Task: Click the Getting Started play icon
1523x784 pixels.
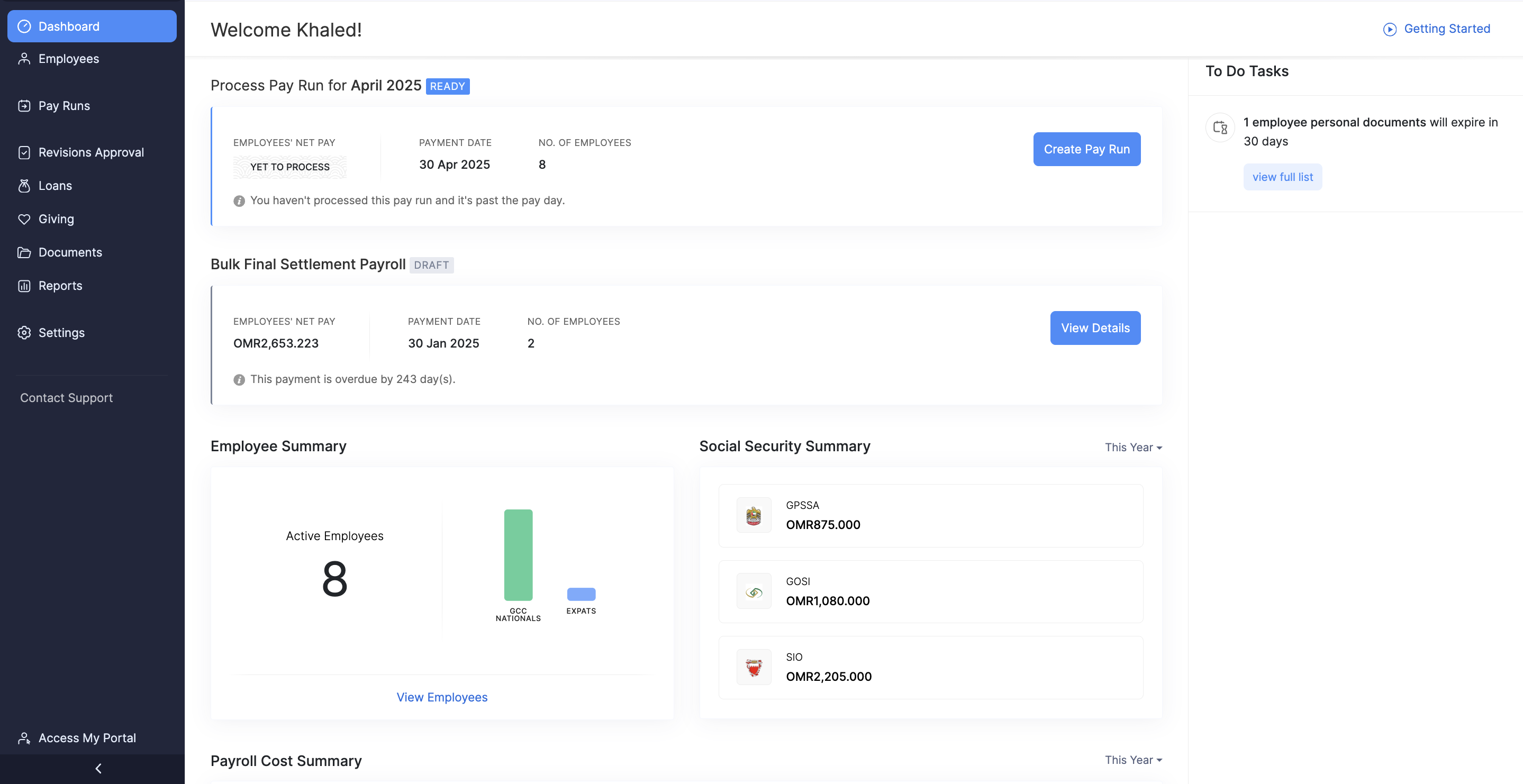Action: [1390, 29]
